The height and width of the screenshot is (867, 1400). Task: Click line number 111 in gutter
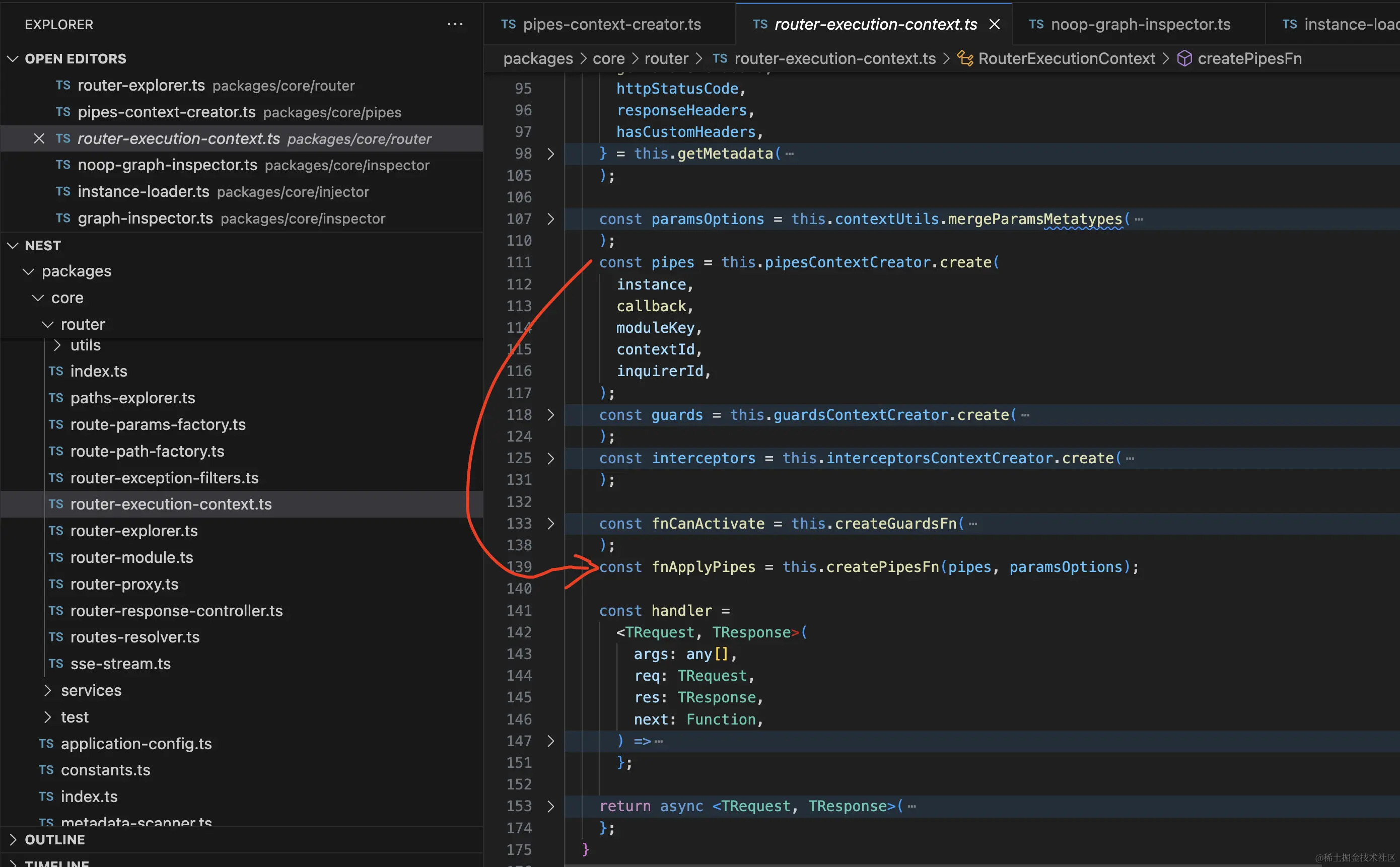(x=519, y=262)
